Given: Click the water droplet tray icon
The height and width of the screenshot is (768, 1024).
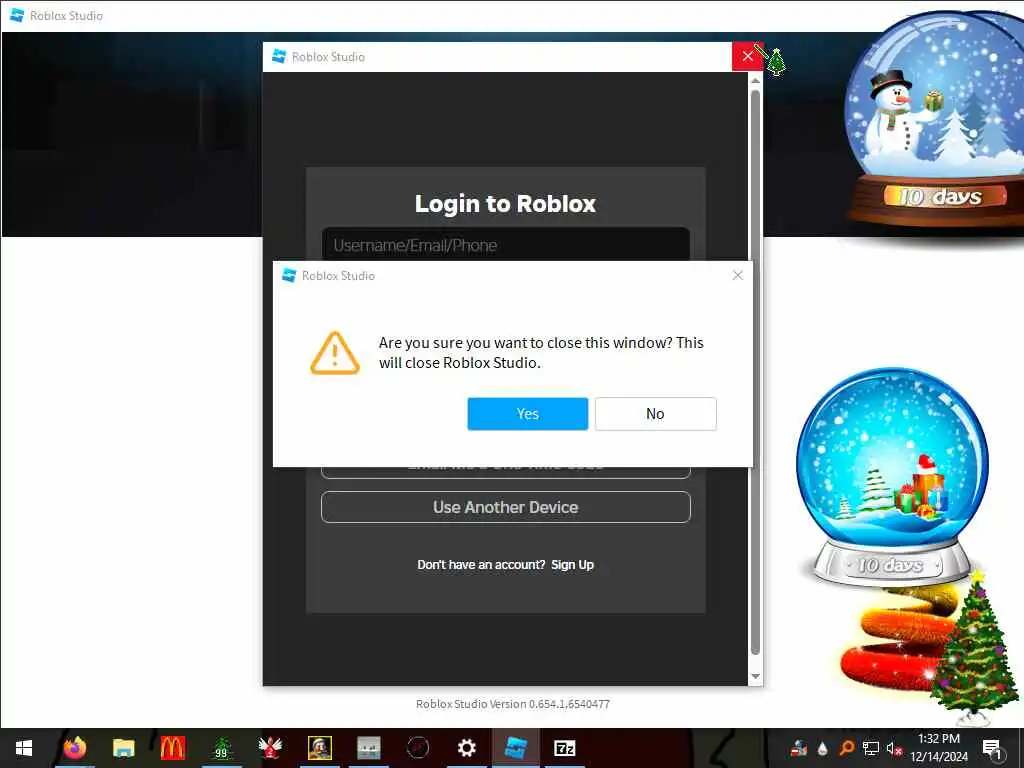Looking at the screenshot, I should 822,748.
